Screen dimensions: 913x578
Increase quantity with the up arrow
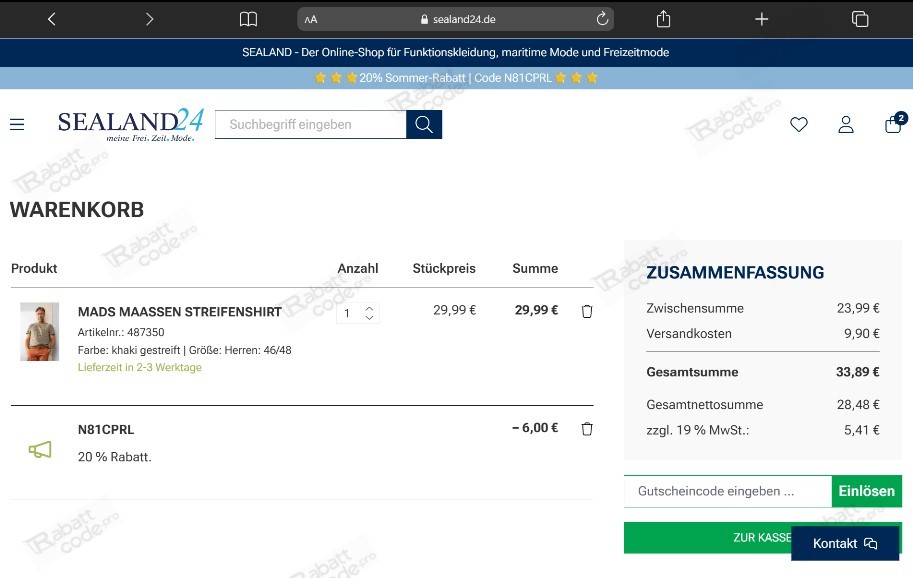click(369, 308)
